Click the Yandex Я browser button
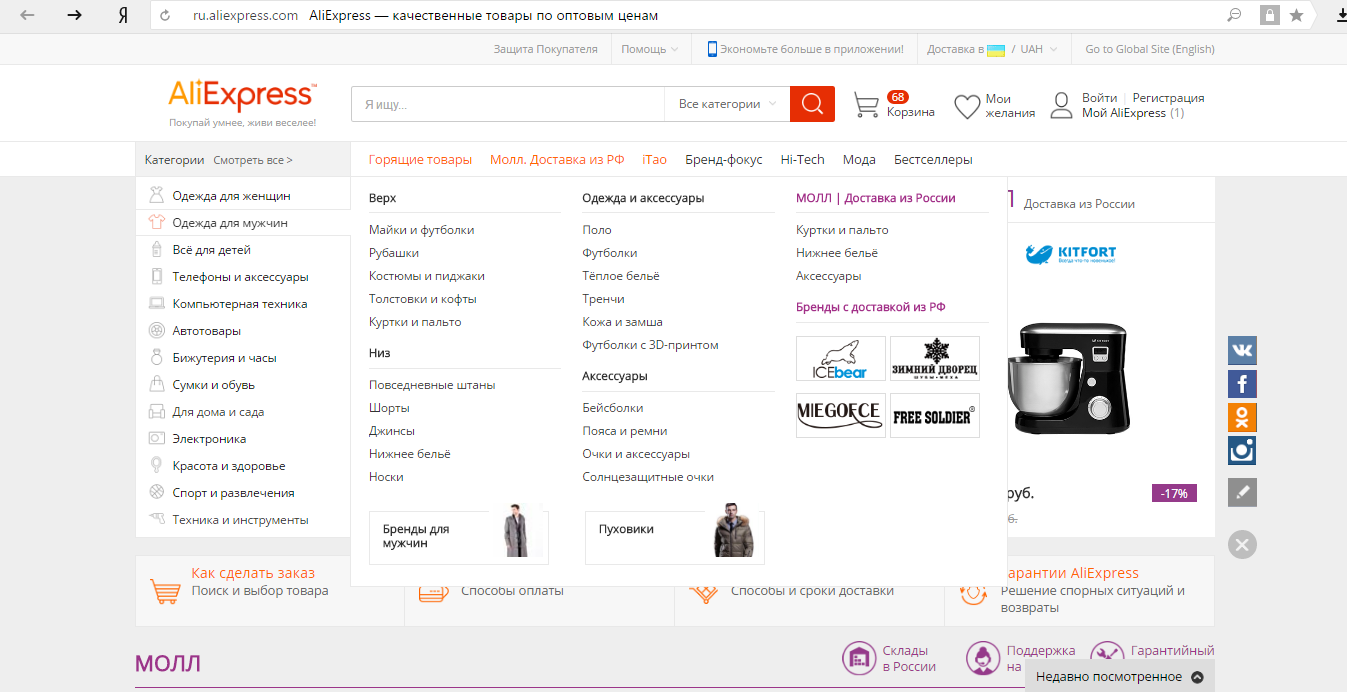This screenshot has width=1347, height=692. (122, 16)
